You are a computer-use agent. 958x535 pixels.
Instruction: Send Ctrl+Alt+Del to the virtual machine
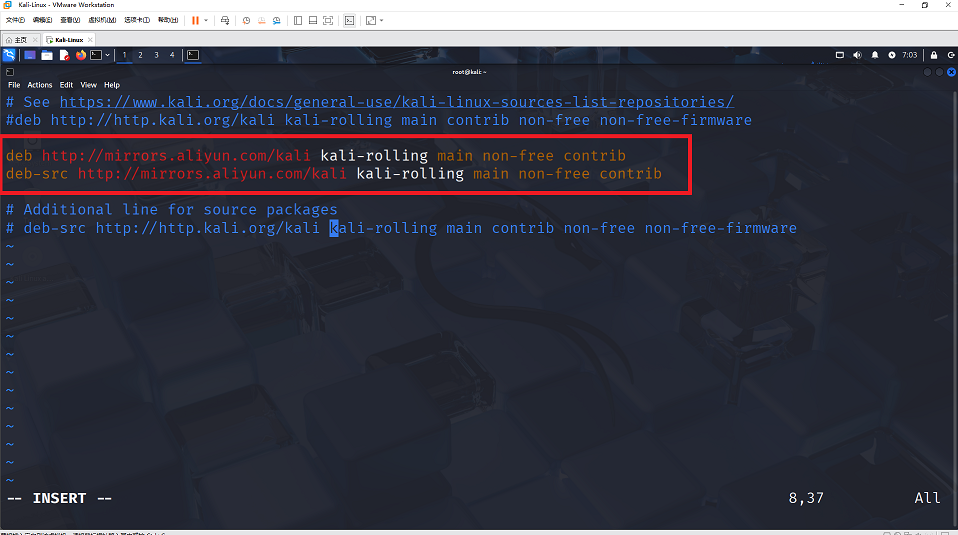(x=225, y=20)
